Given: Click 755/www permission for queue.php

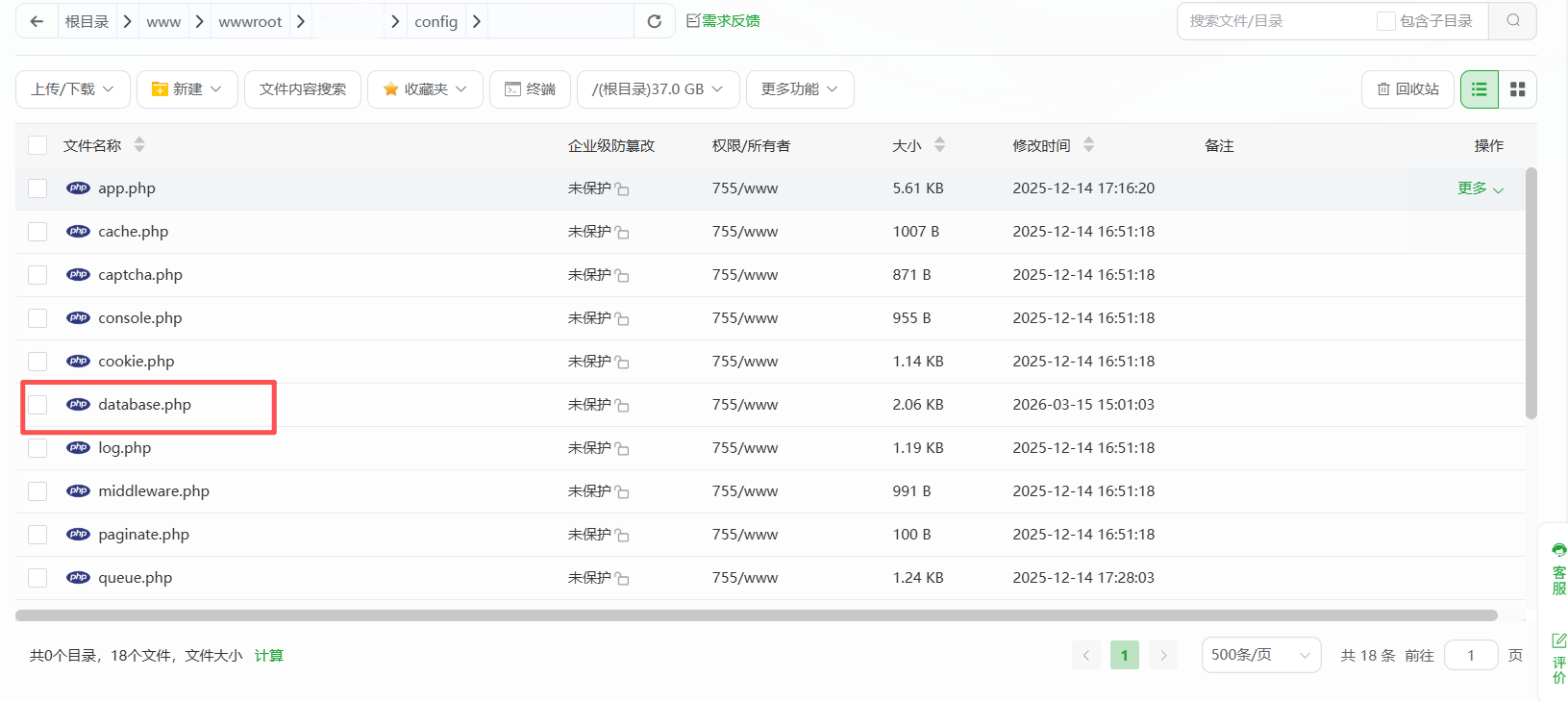Looking at the screenshot, I should [745, 578].
